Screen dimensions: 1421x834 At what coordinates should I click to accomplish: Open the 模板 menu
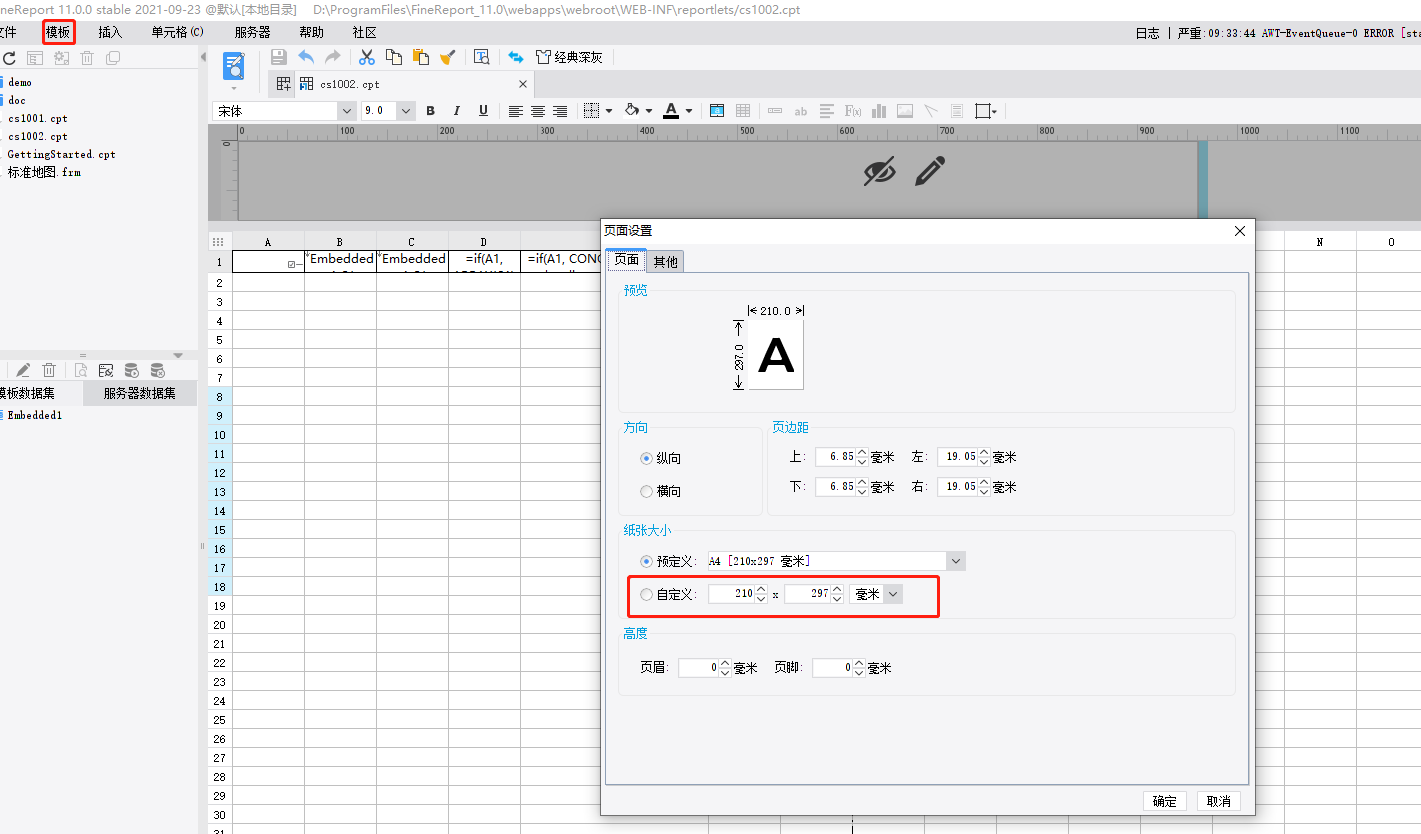(58, 32)
